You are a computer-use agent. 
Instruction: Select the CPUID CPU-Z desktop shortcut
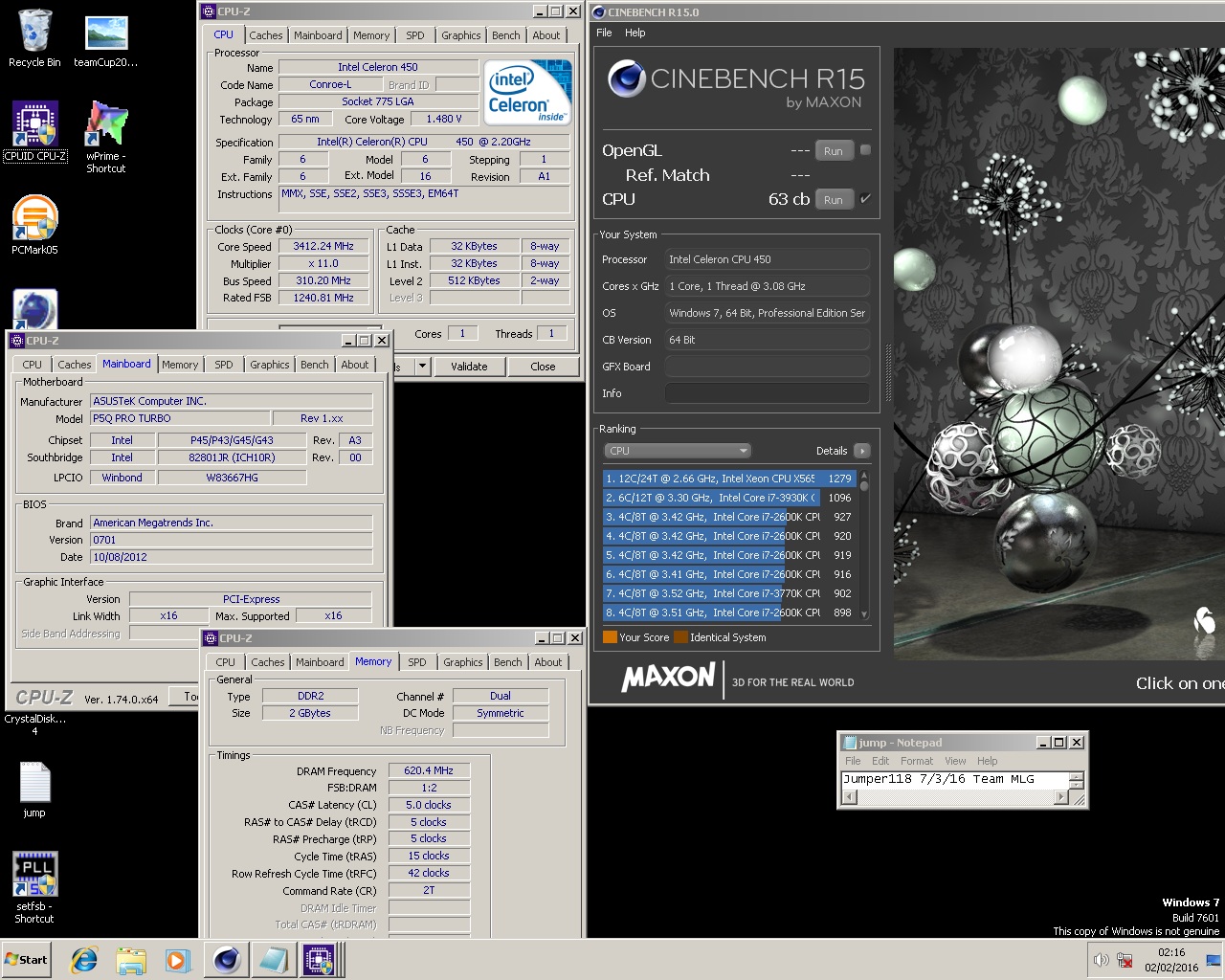35,131
